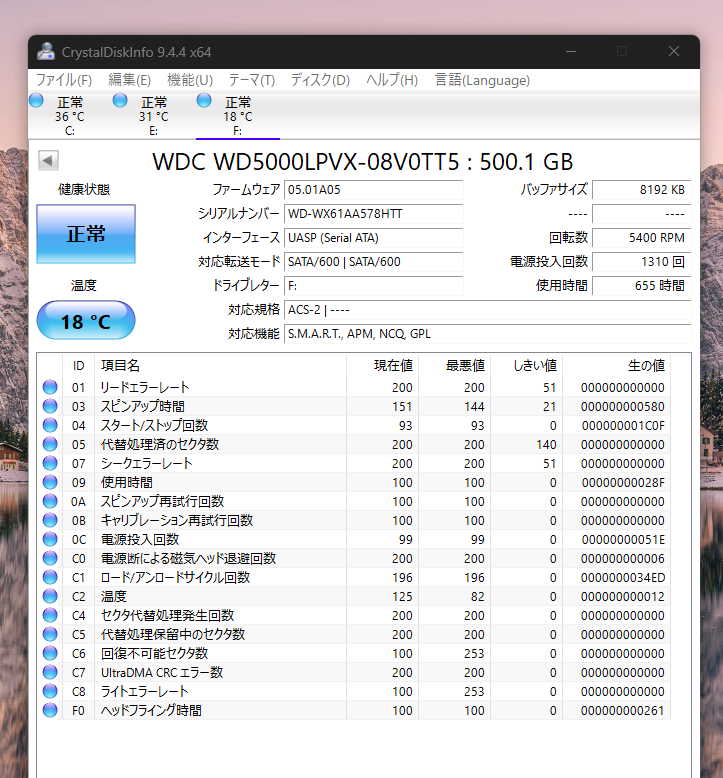Click status orb for 04 スタート/ストップ回数 row

pyautogui.click(x=50, y=425)
